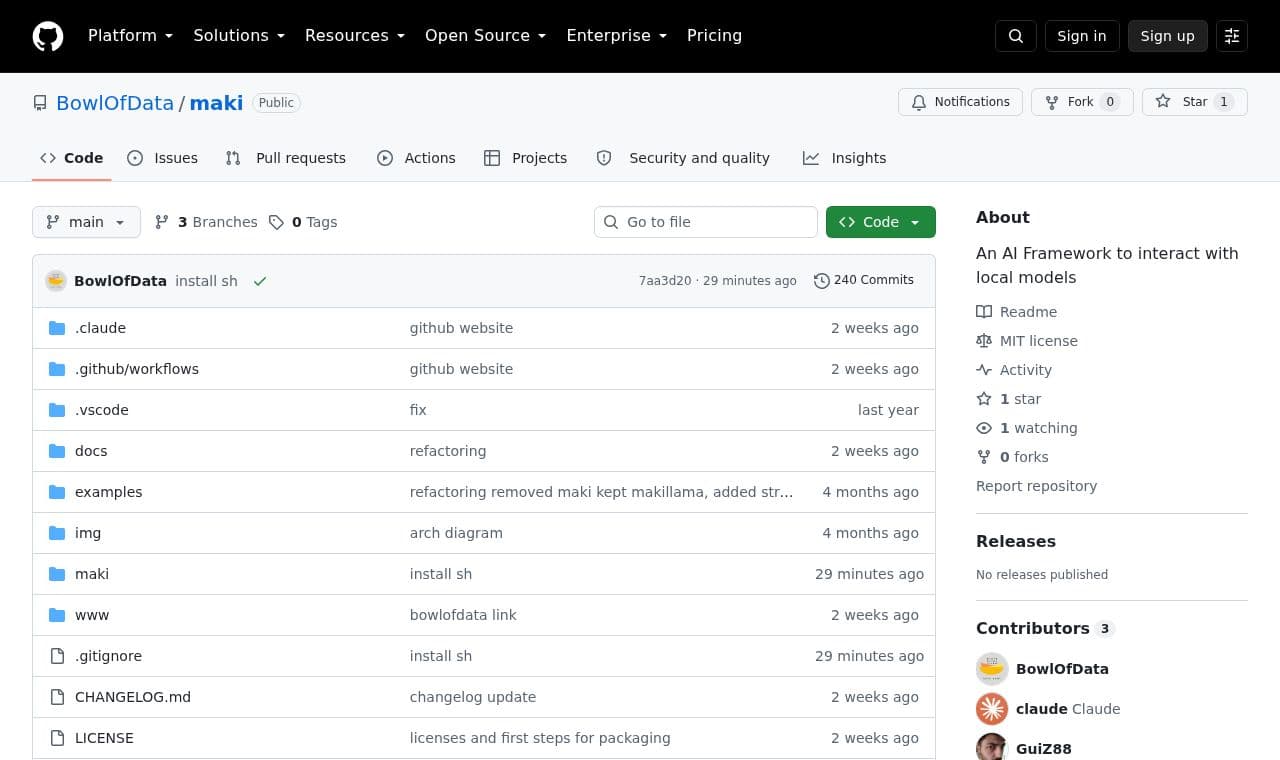
Task: Open the 240 Commits history link
Action: coord(864,280)
